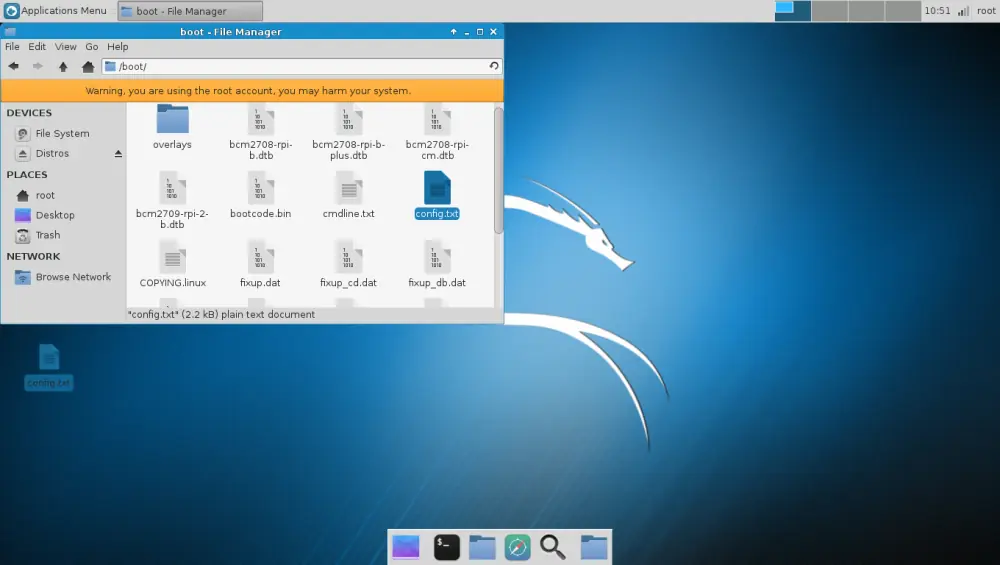Open the Edit menu
Image resolution: width=1000 pixels, height=565 pixels.
[37, 47]
